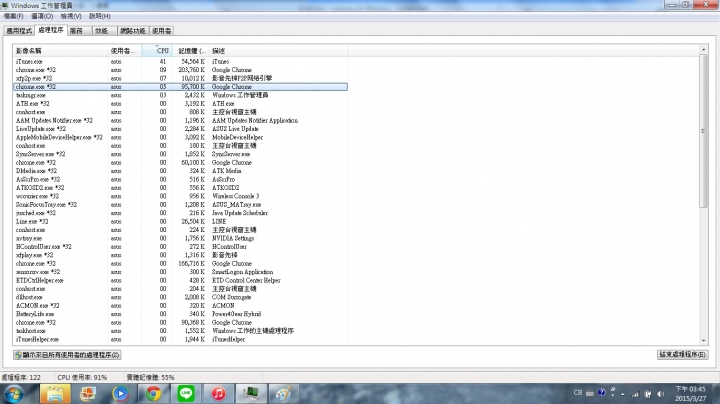Select the dllhost.exe COM Surrogate row
Image resolution: width=720 pixels, height=404 pixels.
tap(180, 297)
